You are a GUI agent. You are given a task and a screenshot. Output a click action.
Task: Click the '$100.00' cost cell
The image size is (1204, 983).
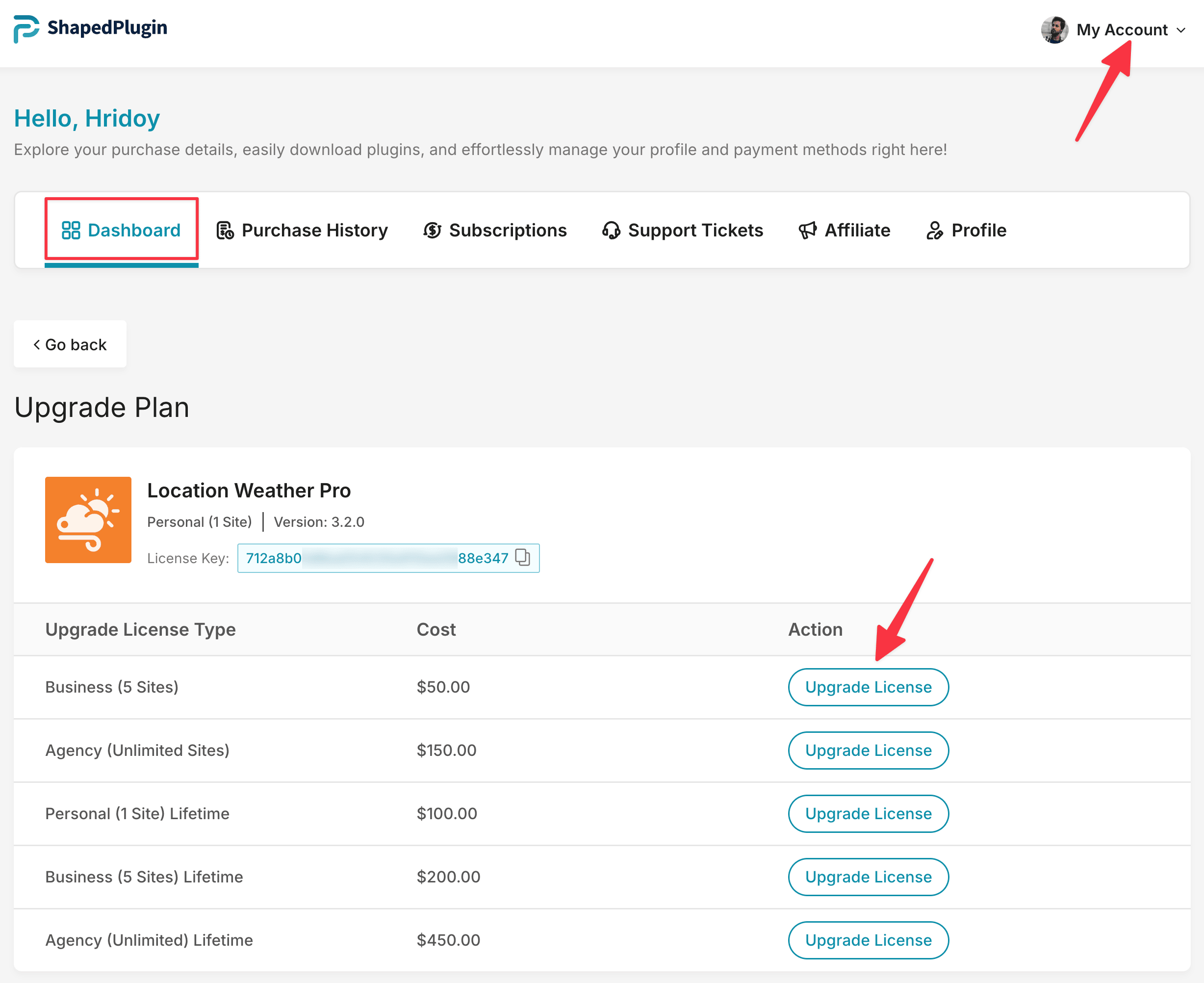click(447, 814)
